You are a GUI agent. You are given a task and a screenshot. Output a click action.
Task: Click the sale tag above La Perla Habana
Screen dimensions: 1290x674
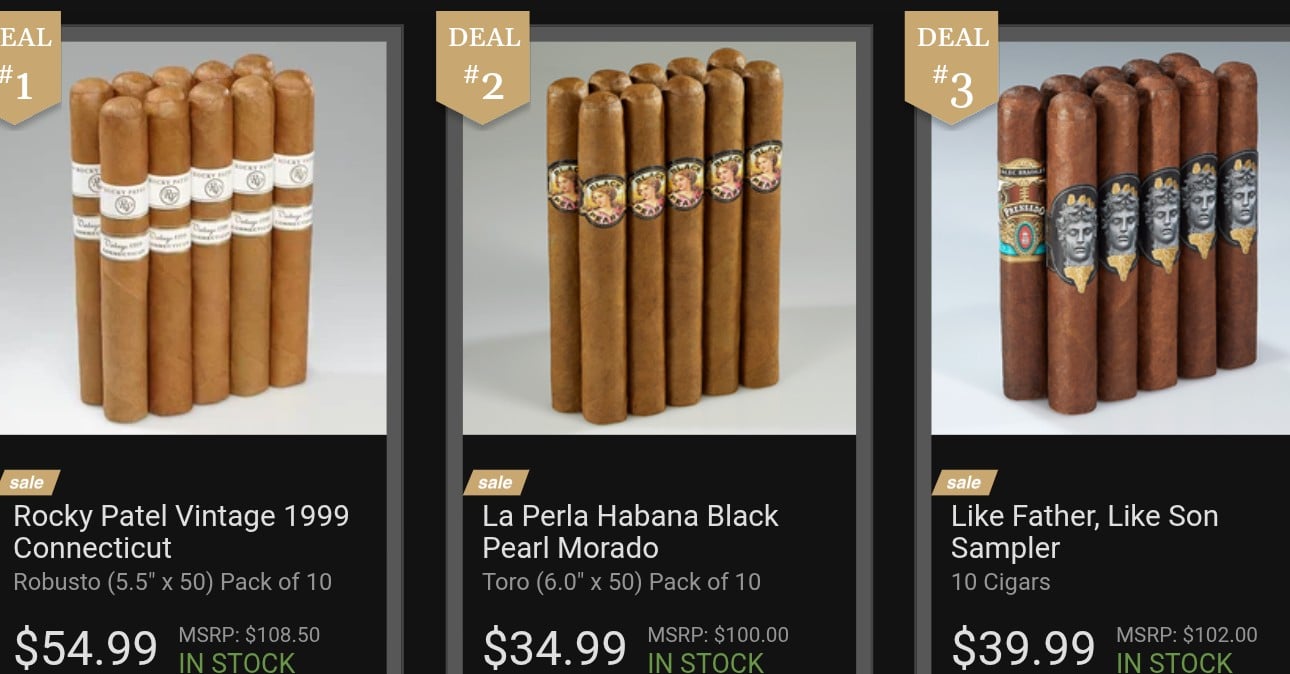pyautogui.click(x=496, y=483)
